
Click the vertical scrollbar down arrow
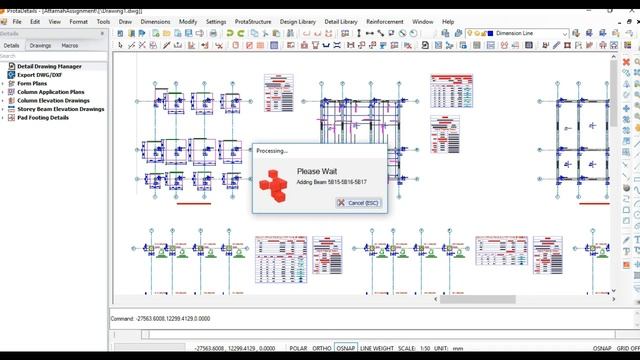(x=613, y=290)
